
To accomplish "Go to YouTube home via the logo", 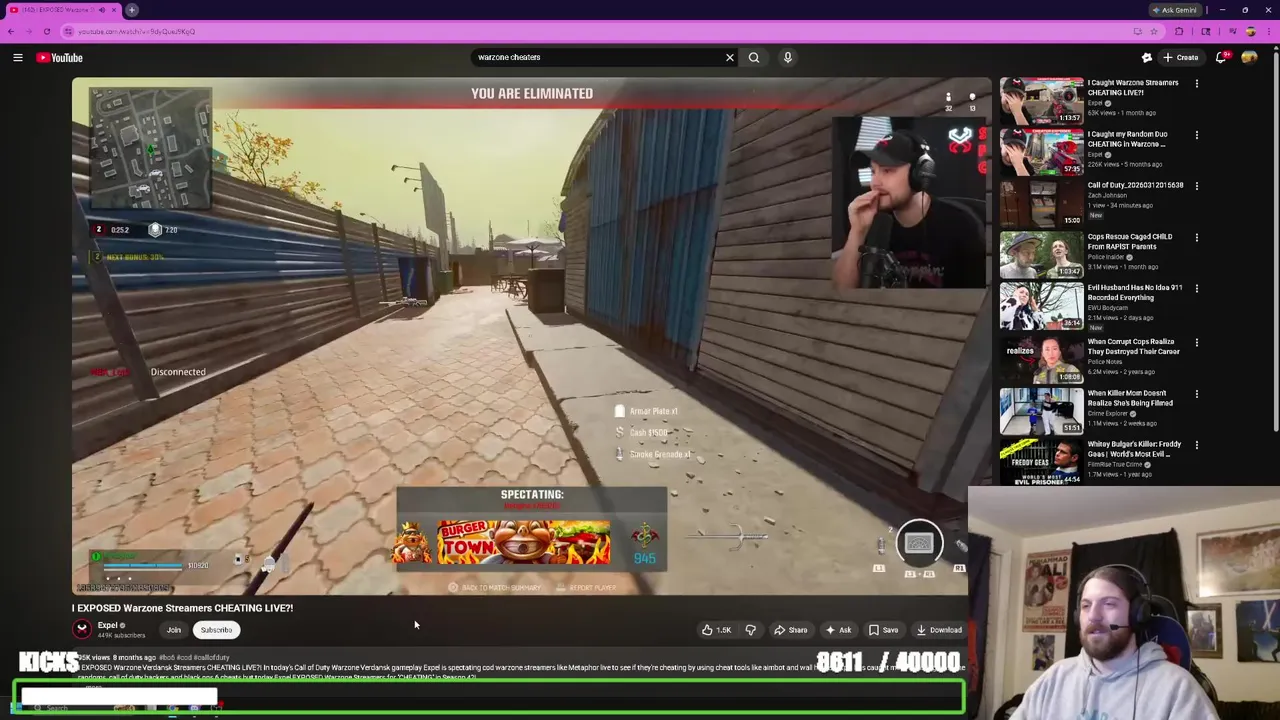I will point(60,58).
